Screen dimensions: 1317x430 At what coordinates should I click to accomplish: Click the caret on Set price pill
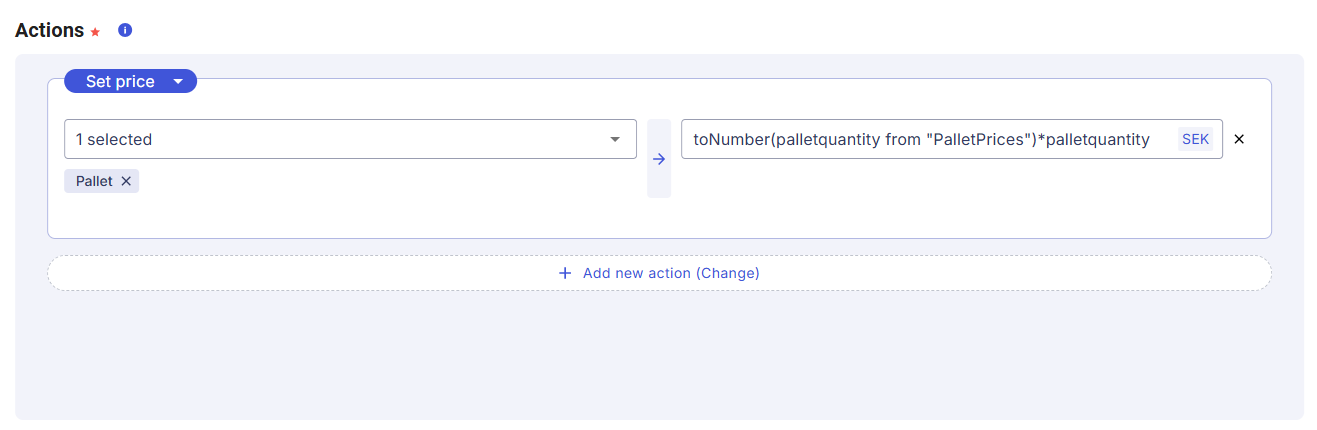point(178,82)
